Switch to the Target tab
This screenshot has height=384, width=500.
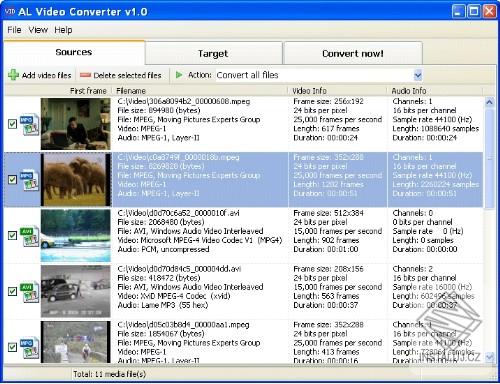tap(213, 53)
